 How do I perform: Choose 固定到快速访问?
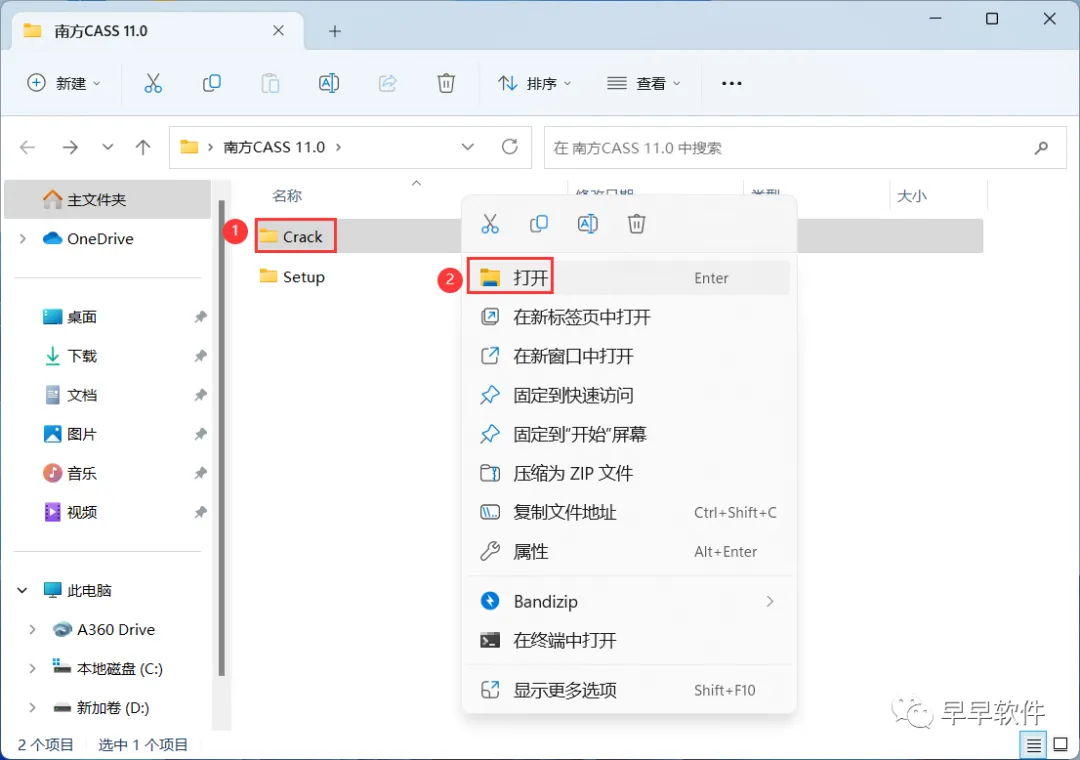(x=628, y=396)
